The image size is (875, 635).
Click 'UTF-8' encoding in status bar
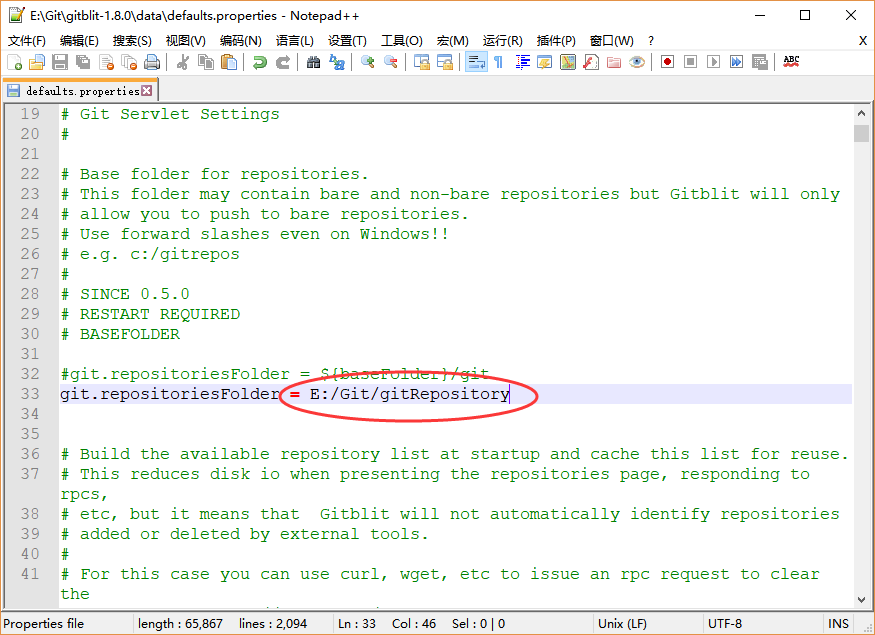tap(725, 624)
